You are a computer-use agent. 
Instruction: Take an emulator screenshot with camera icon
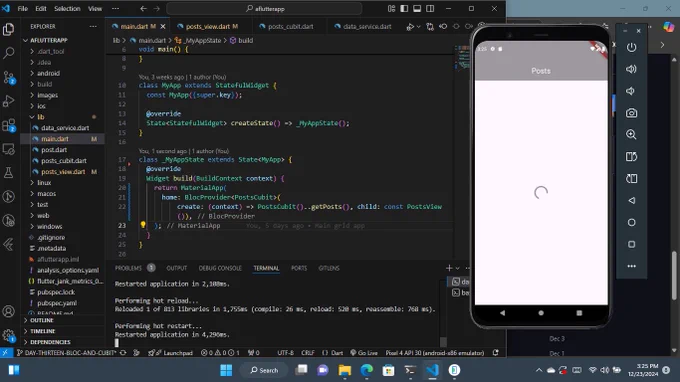pos(631,113)
